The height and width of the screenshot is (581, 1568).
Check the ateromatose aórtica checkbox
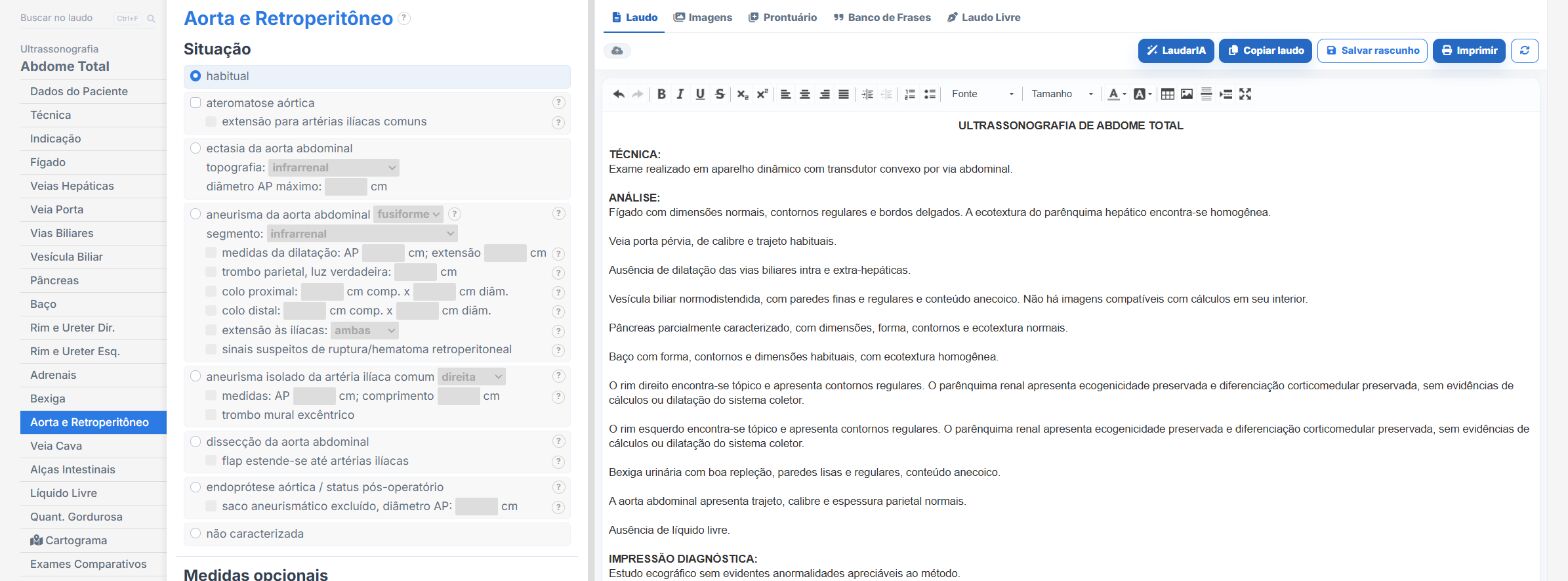tap(196, 103)
